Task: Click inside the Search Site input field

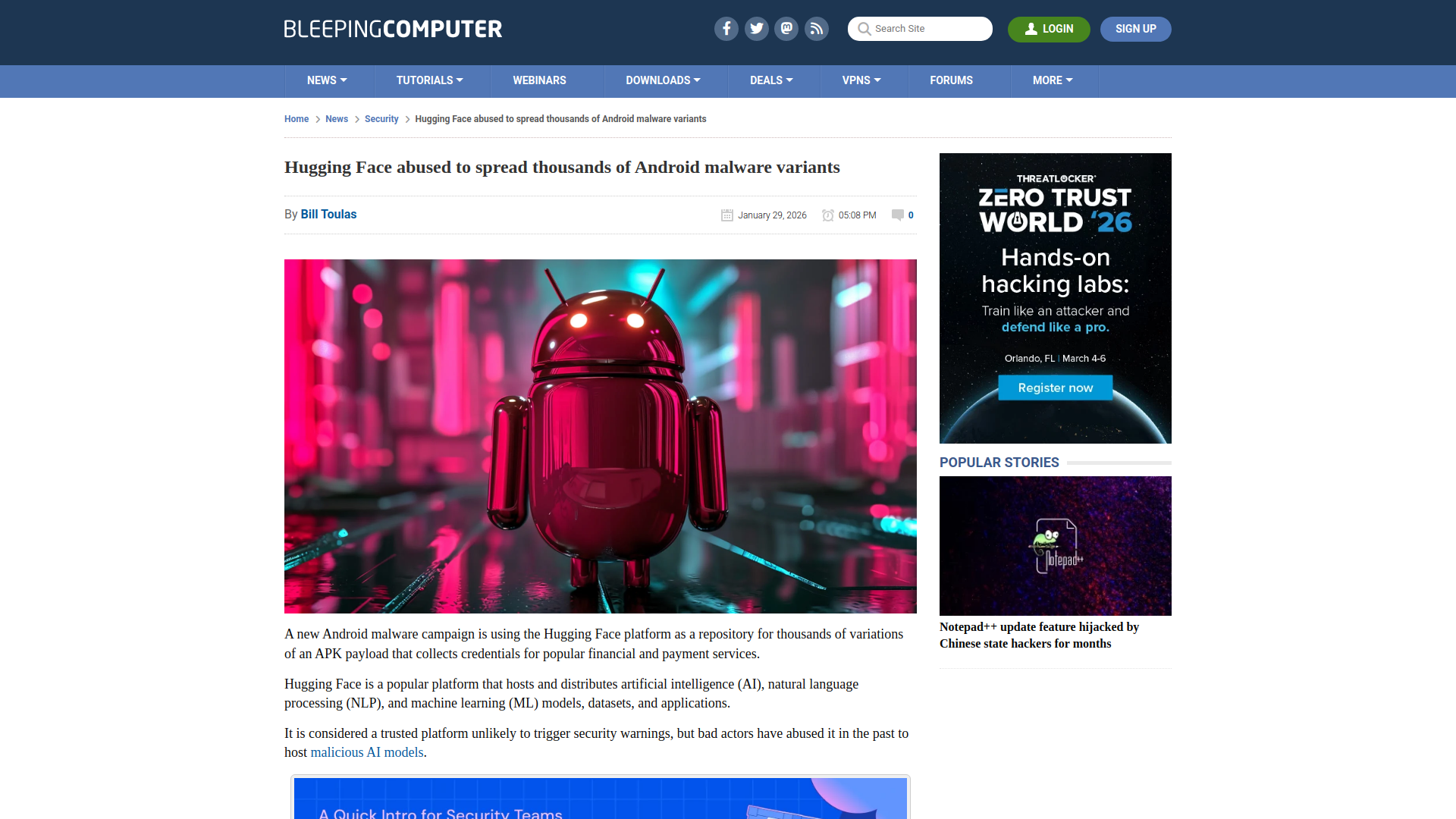Action: point(925,29)
